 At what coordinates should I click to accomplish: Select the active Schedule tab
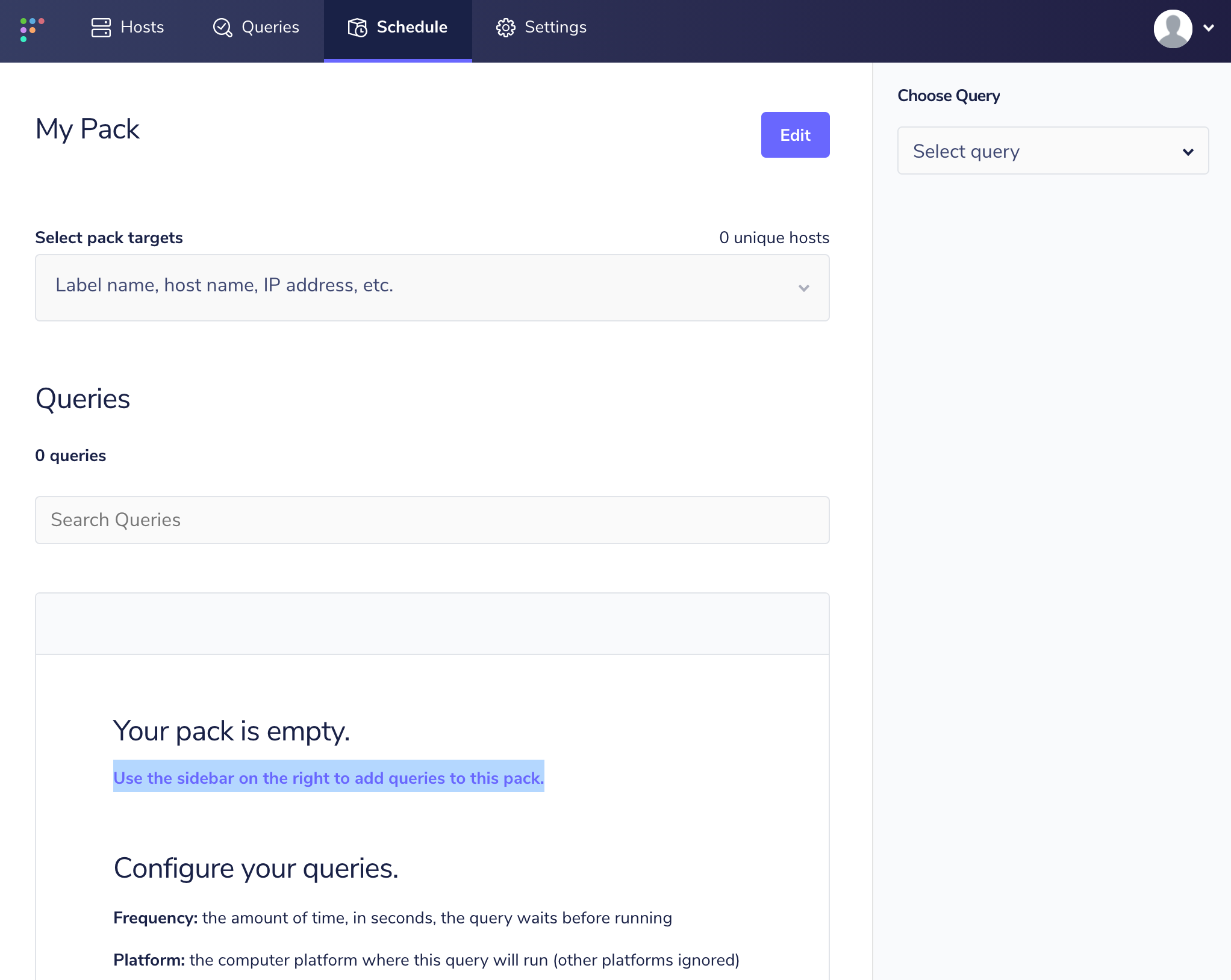tap(397, 27)
